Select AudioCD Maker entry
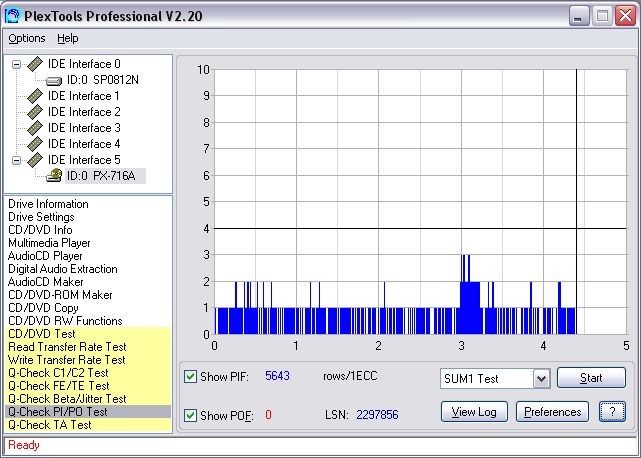Viewport: 641px width, 458px height. tap(45, 282)
